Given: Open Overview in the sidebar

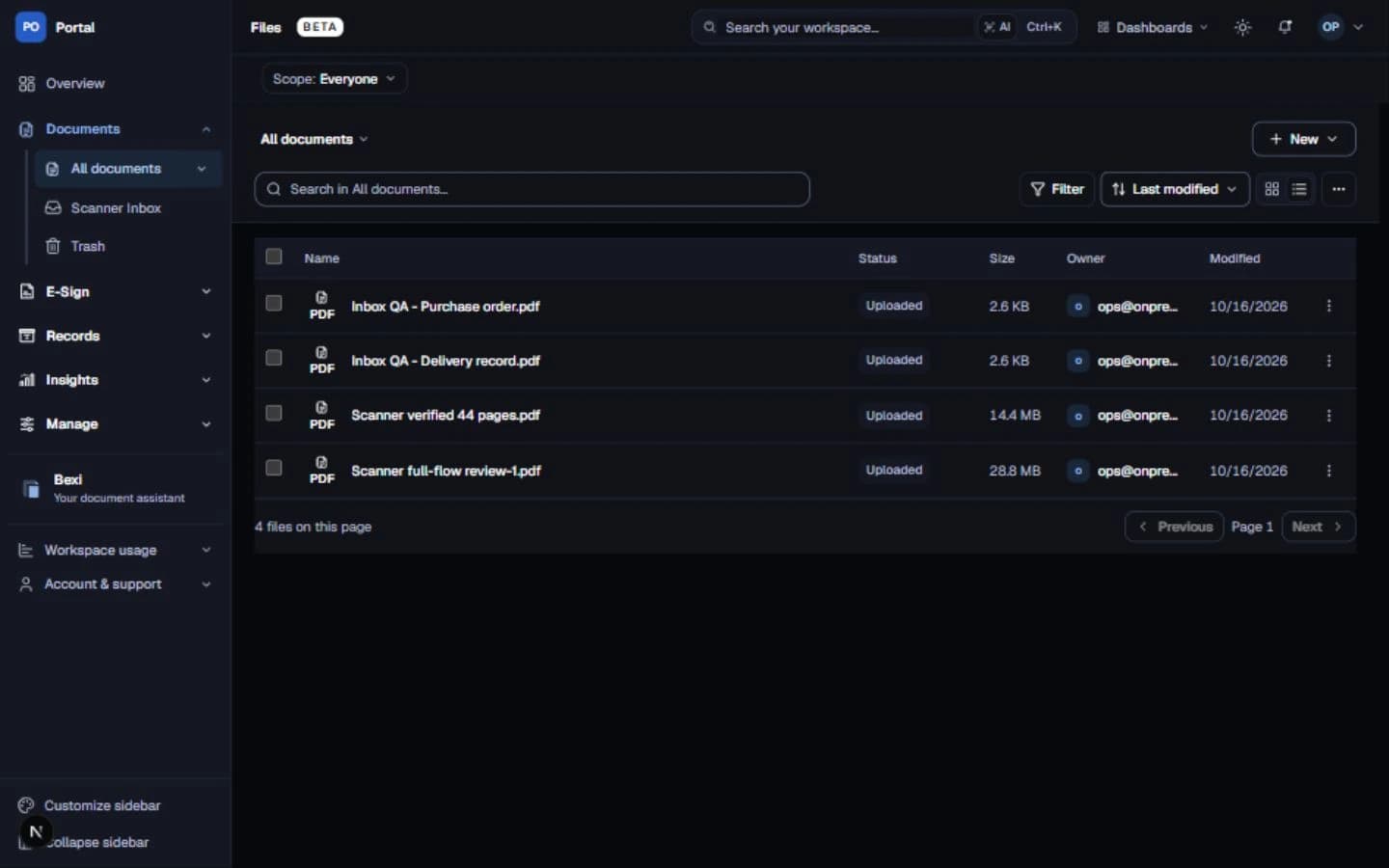Looking at the screenshot, I should pos(116,84).
